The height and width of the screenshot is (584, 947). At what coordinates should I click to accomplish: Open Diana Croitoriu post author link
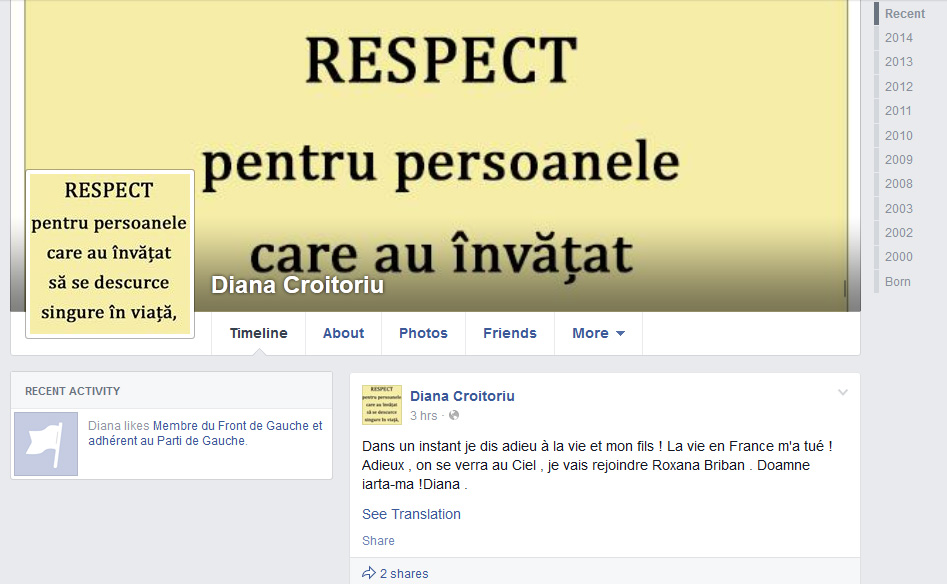click(x=462, y=396)
